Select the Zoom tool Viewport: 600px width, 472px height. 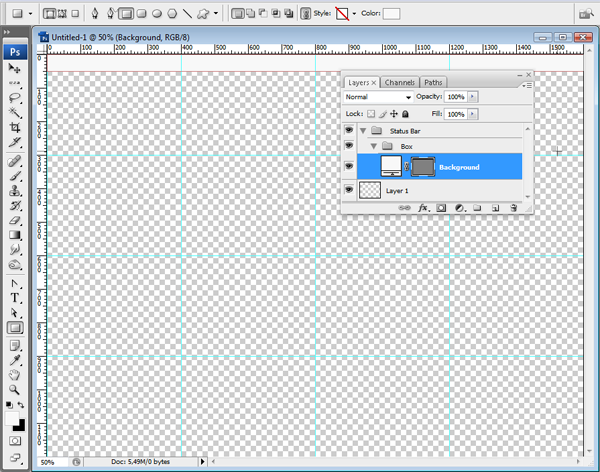[15, 390]
